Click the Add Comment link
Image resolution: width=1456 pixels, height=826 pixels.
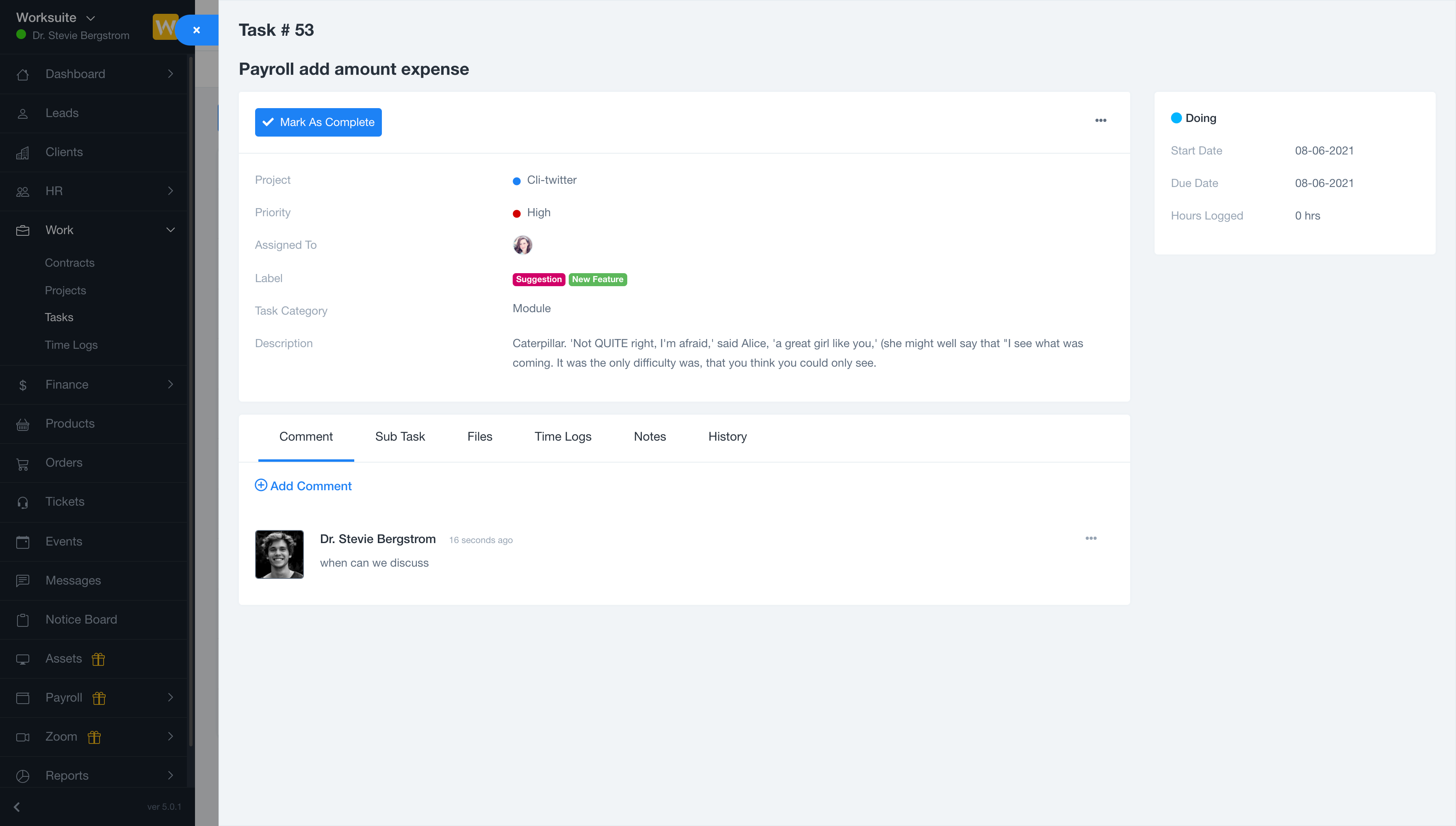pos(303,486)
